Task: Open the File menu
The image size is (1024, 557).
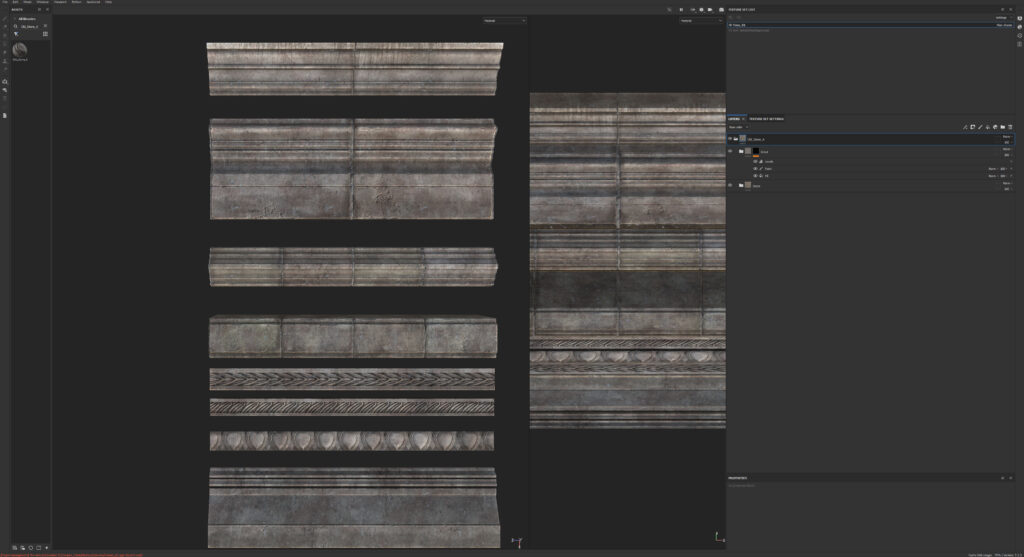Action: [5, 2]
